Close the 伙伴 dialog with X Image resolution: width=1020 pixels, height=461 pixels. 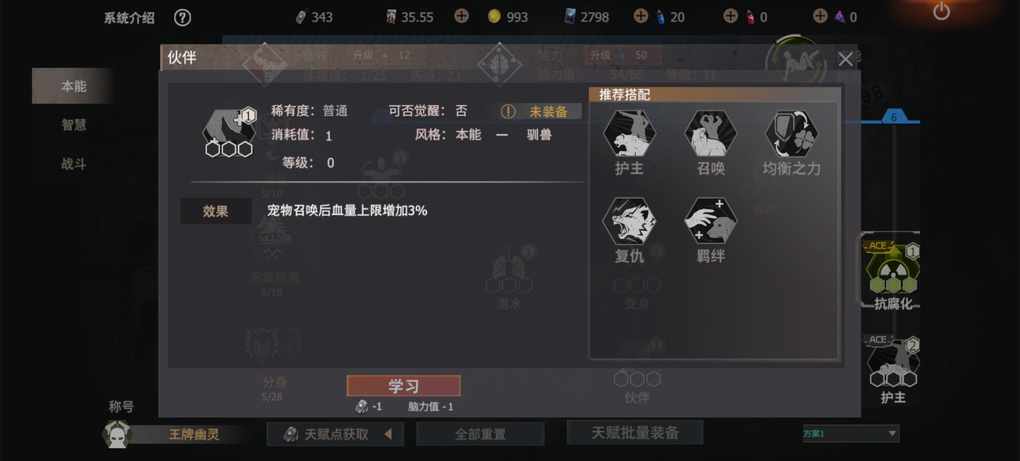[x=845, y=60]
